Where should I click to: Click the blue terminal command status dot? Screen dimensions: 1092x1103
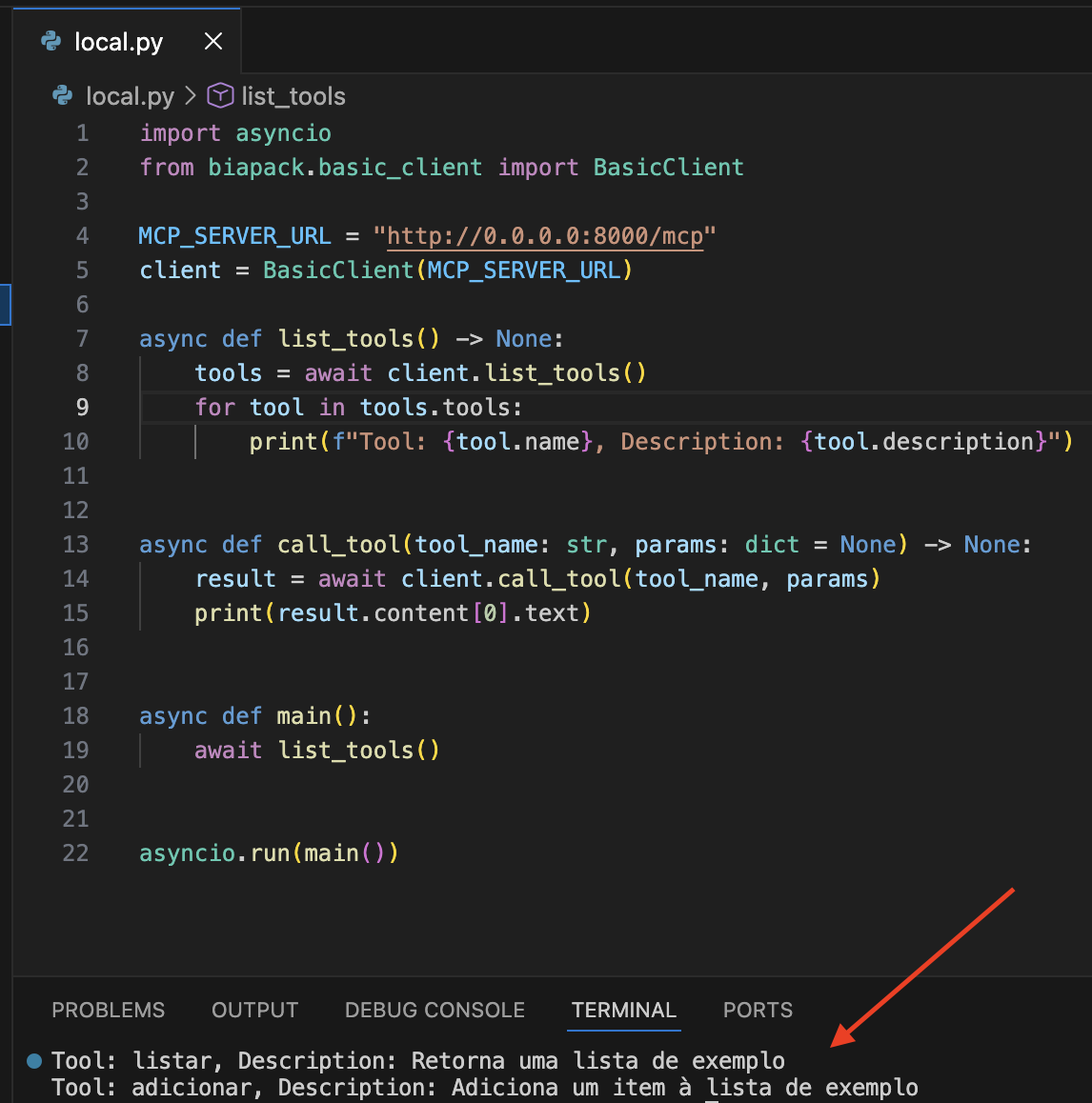(33, 1061)
